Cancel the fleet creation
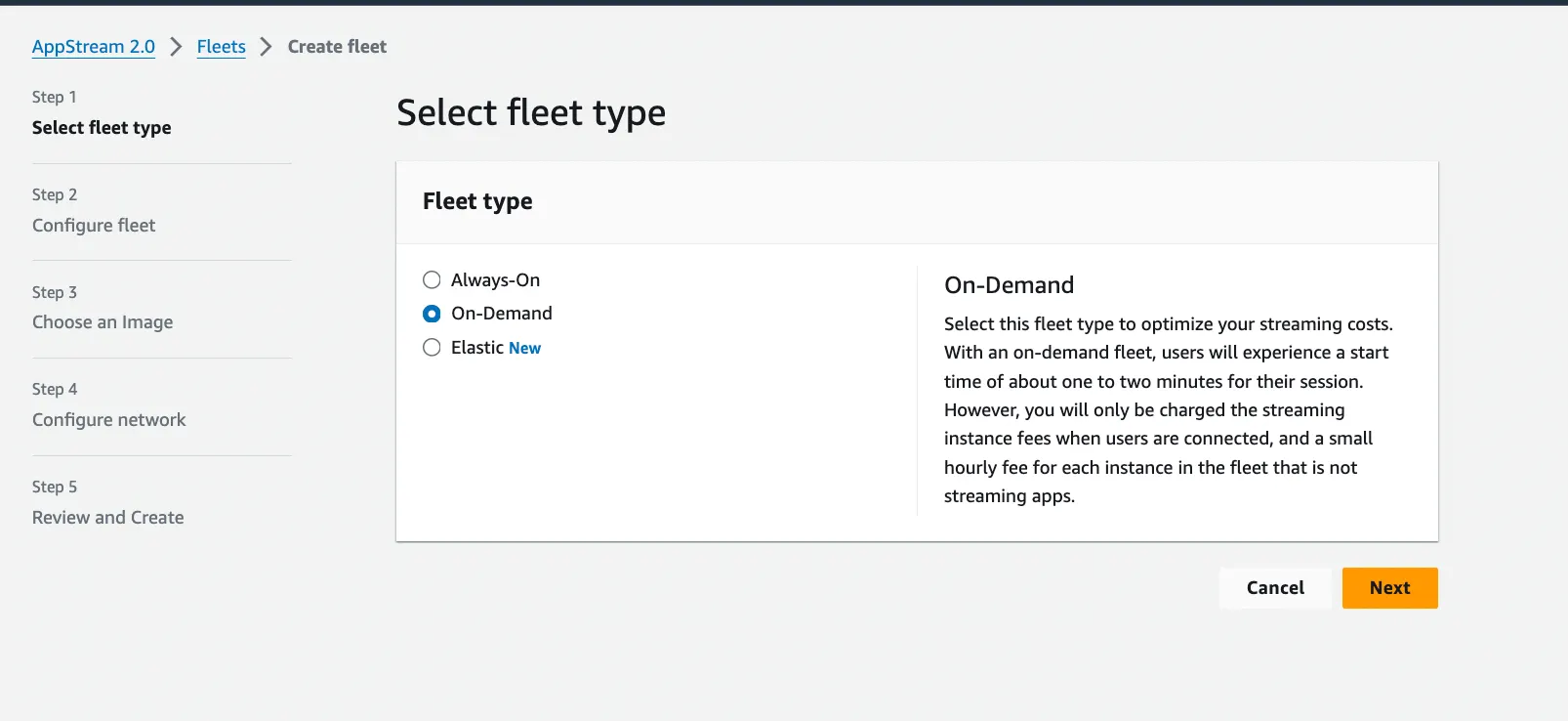Viewport: 1568px width, 721px height. [x=1275, y=588]
